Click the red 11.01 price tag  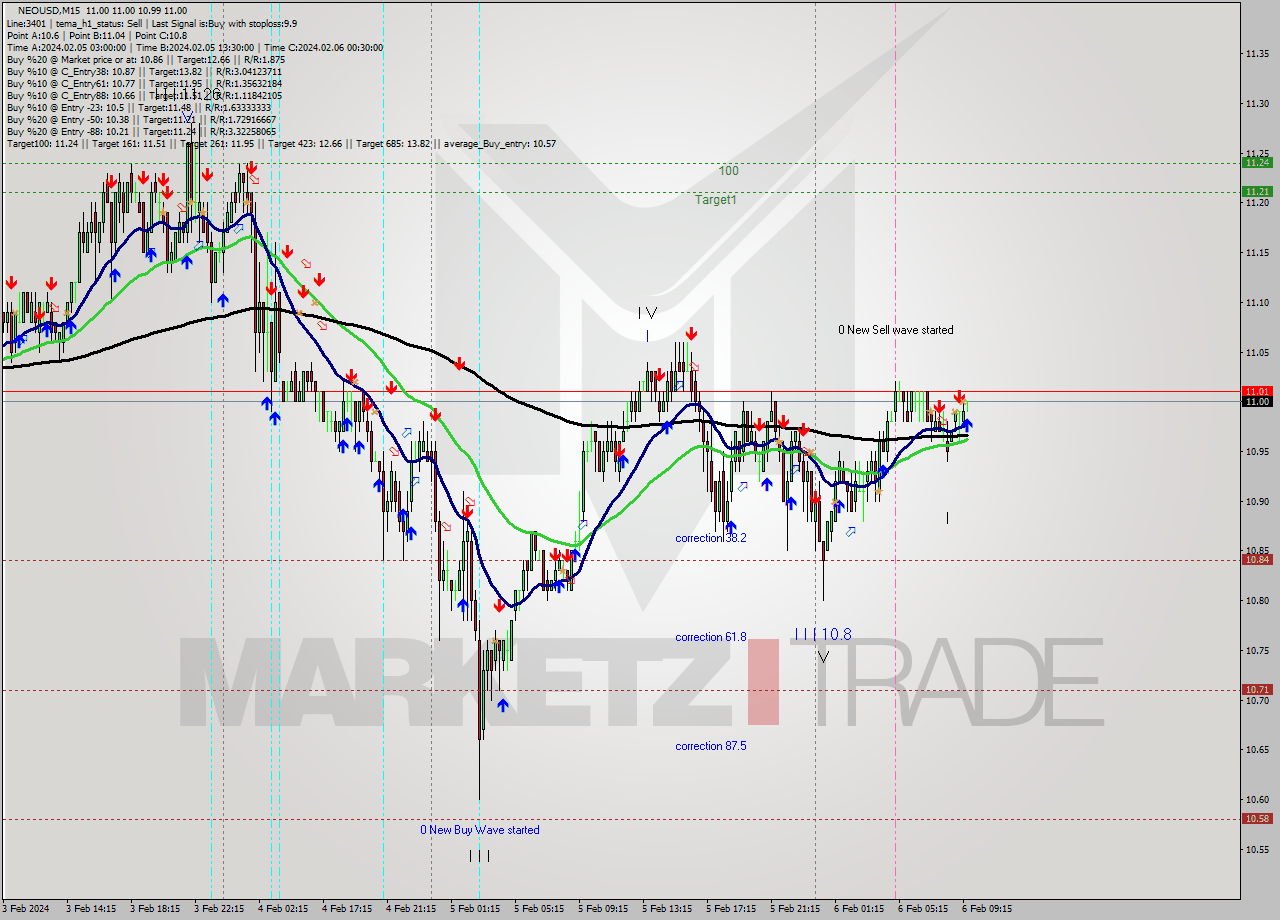tap(1257, 391)
